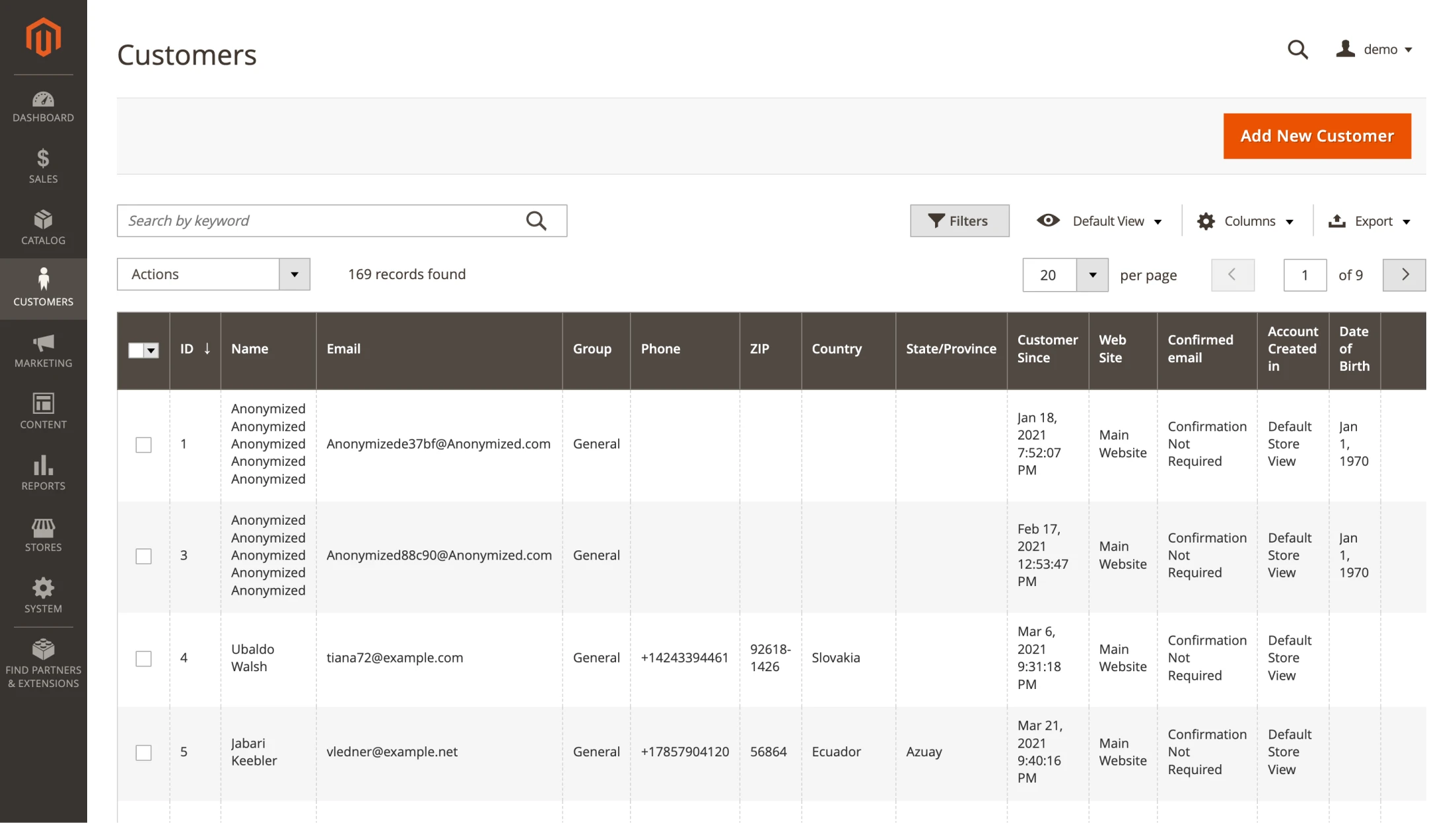Open the Actions dropdown
Image resolution: width=1456 pixels, height=823 pixels.
[213, 274]
